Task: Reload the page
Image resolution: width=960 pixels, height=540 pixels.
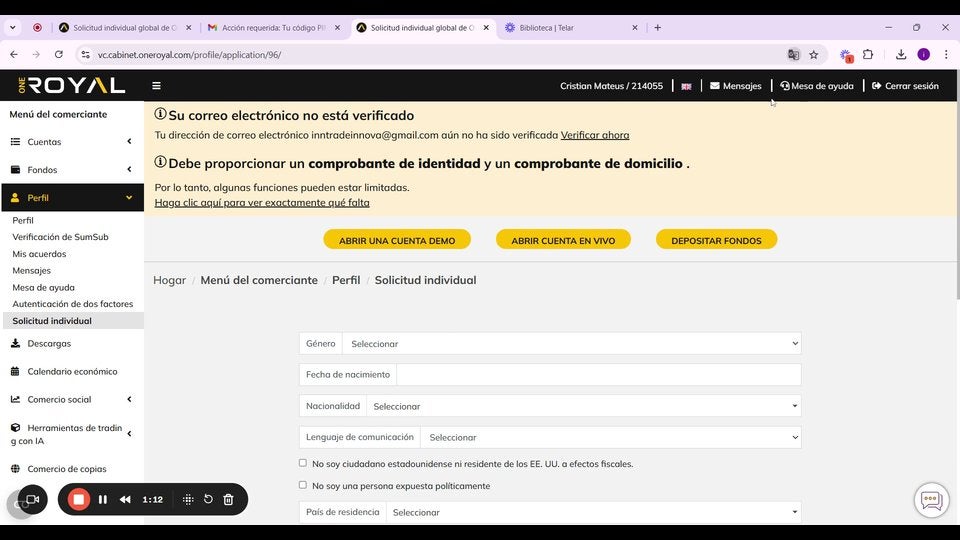Action: point(59,54)
